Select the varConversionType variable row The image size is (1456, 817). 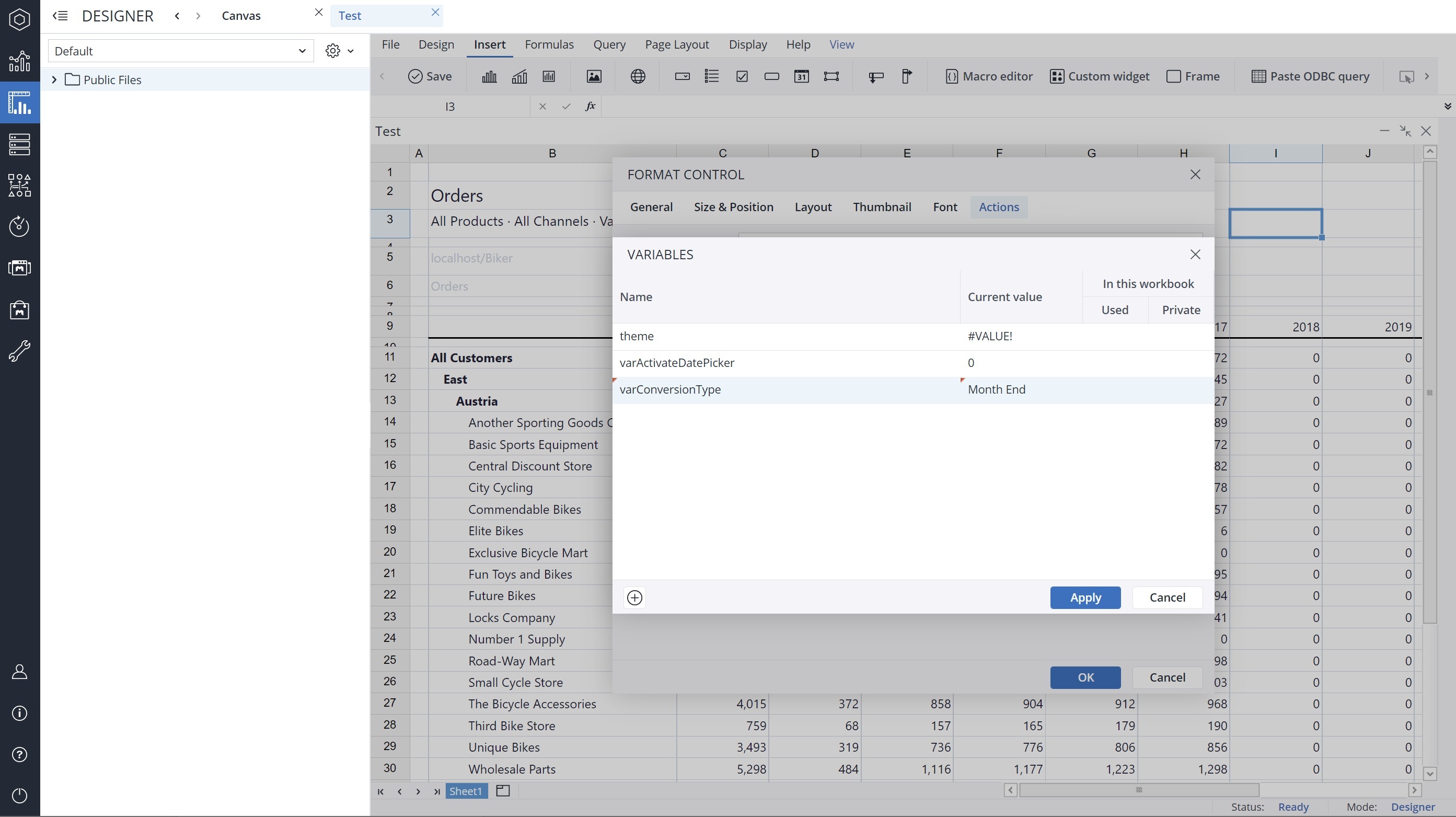(x=913, y=389)
